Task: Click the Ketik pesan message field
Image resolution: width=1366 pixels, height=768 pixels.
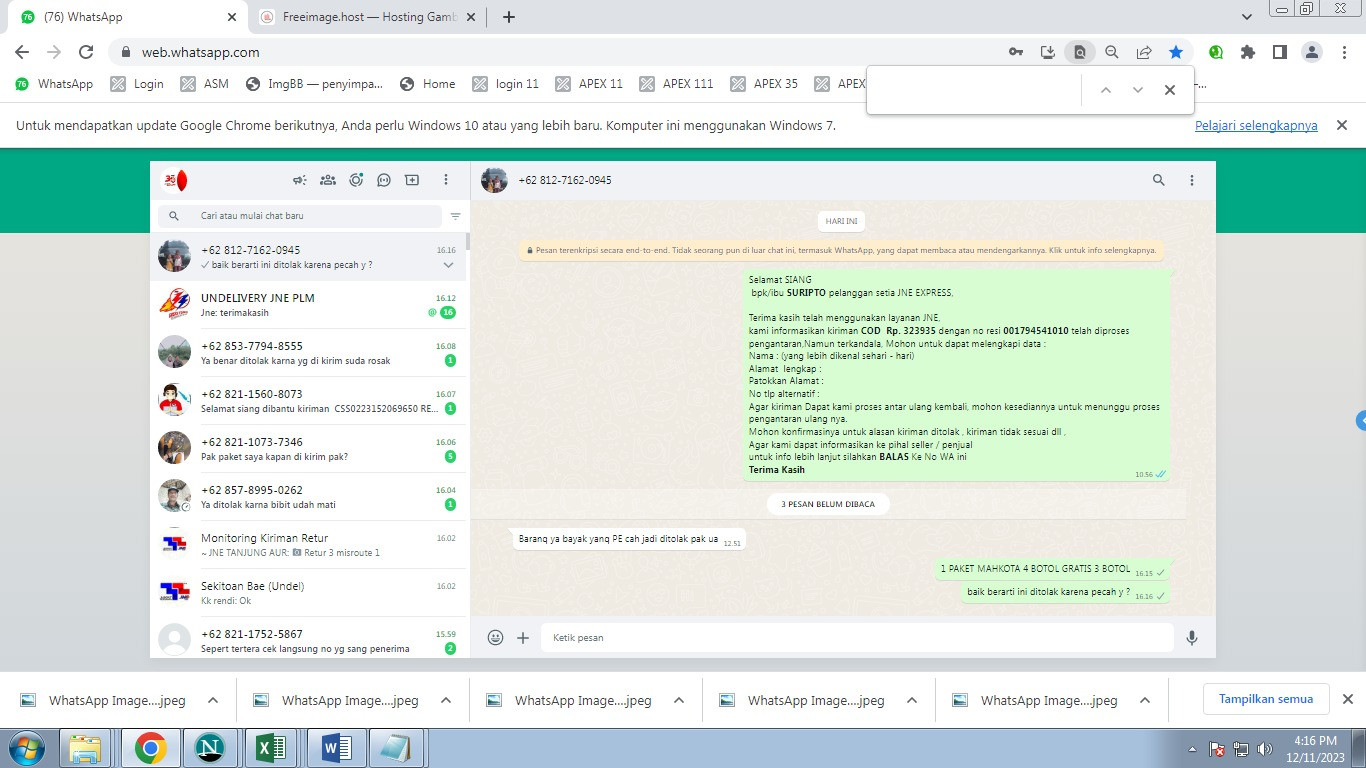Action: pos(857,637)
